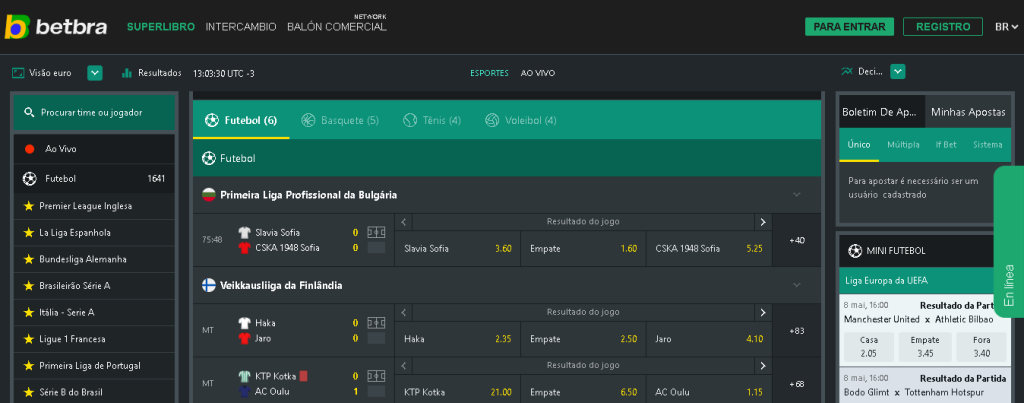
Task: Collapse the Primeira Liga Profissional da Bulgária section
Action: click(797, 195)
